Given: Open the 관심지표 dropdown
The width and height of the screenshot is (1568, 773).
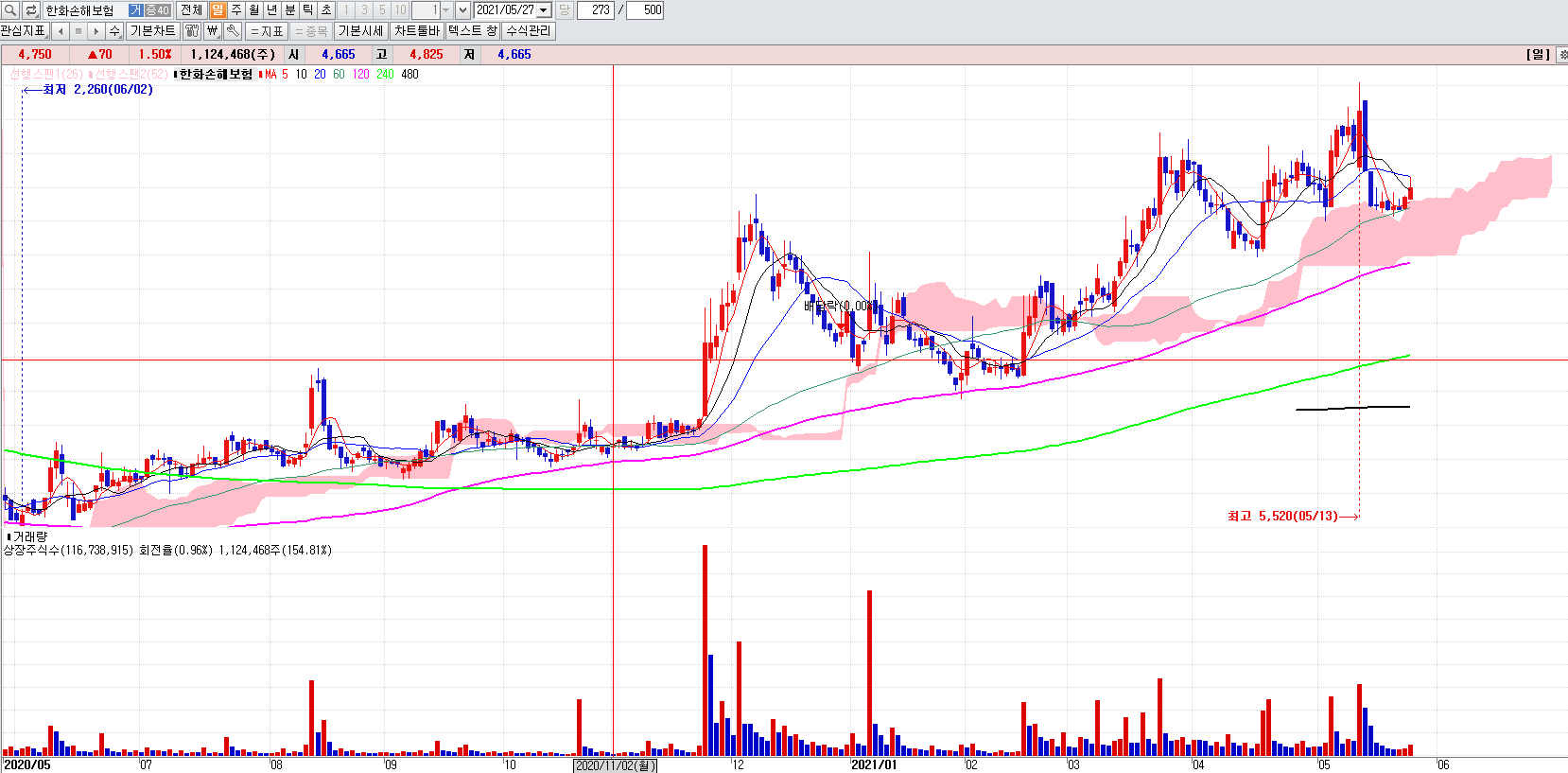Looking at the screenshot, I should pos(23,31).
